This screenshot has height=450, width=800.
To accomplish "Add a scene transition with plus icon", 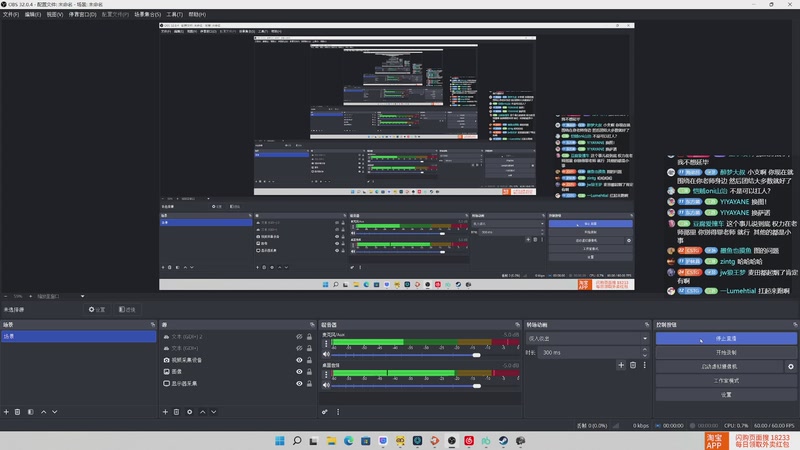I will 621,365.
